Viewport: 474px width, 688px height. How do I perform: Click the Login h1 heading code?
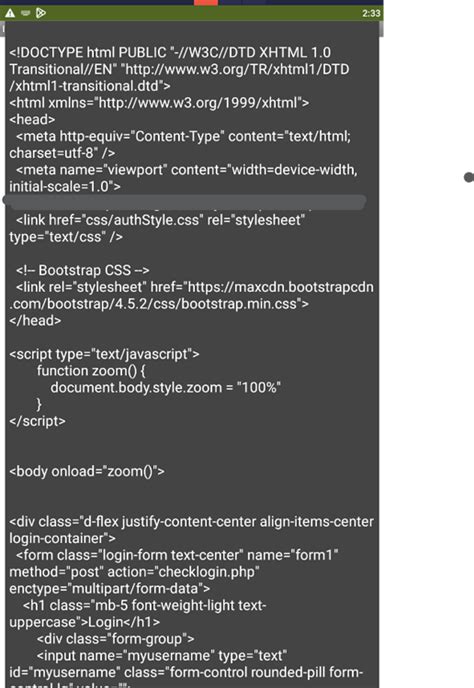tap(137, 613)
